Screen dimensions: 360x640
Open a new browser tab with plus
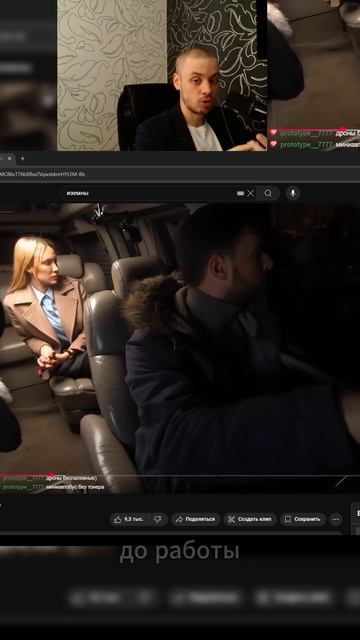coord(22,158)
